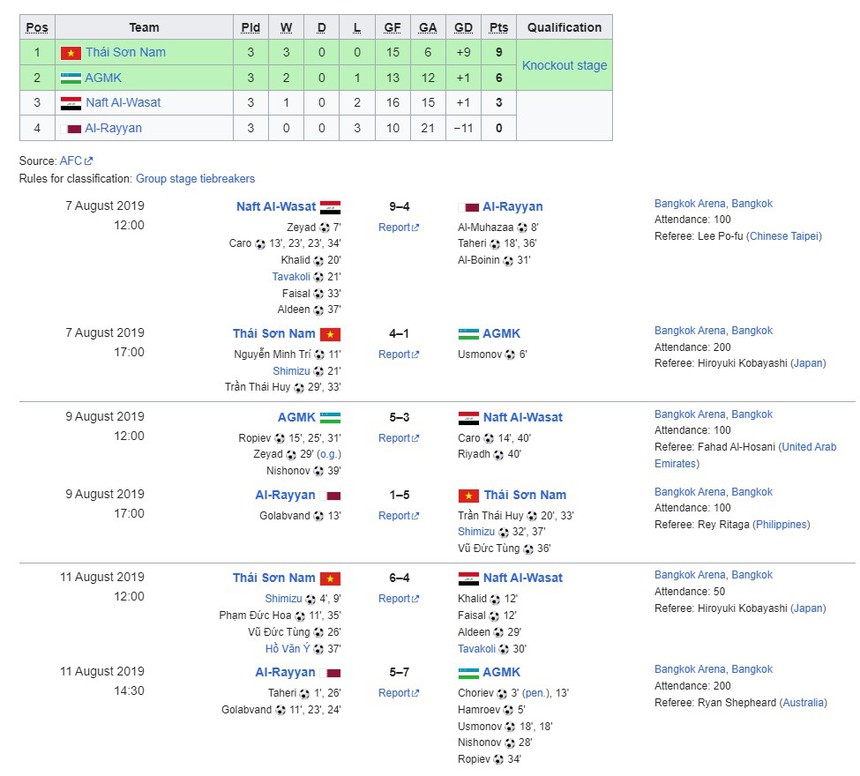This screenshot has height=776, width=860.
Task: Sort standings table by Pos column
Action: 37,27
